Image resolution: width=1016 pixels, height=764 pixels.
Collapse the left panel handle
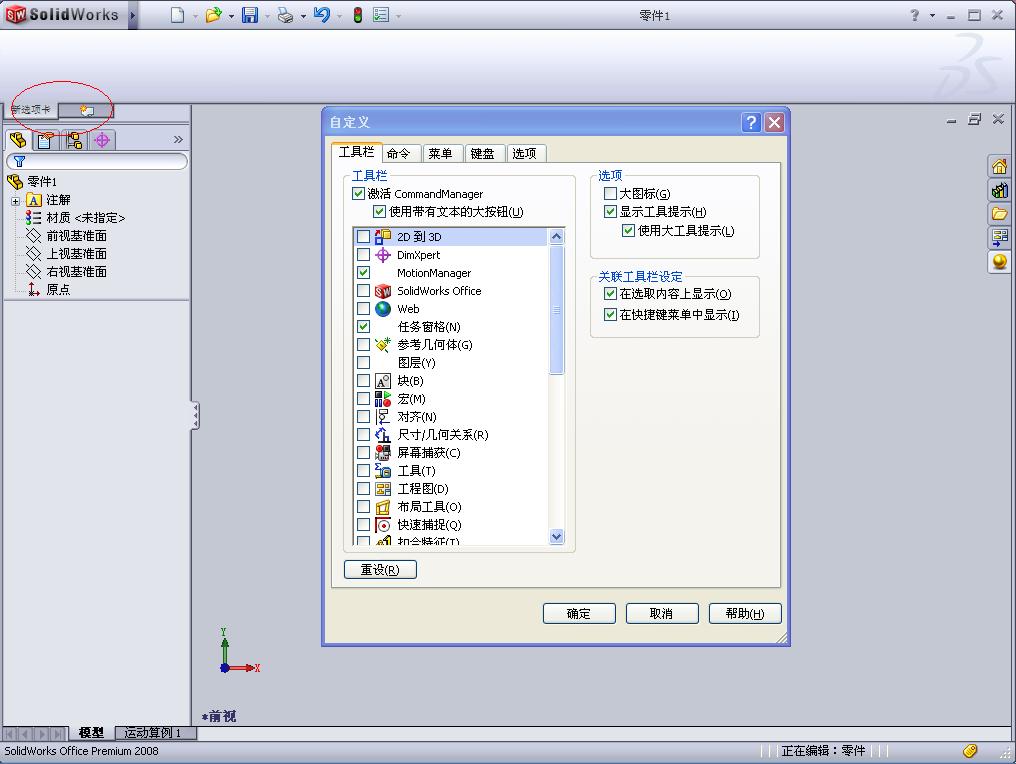tap(194, 415)
